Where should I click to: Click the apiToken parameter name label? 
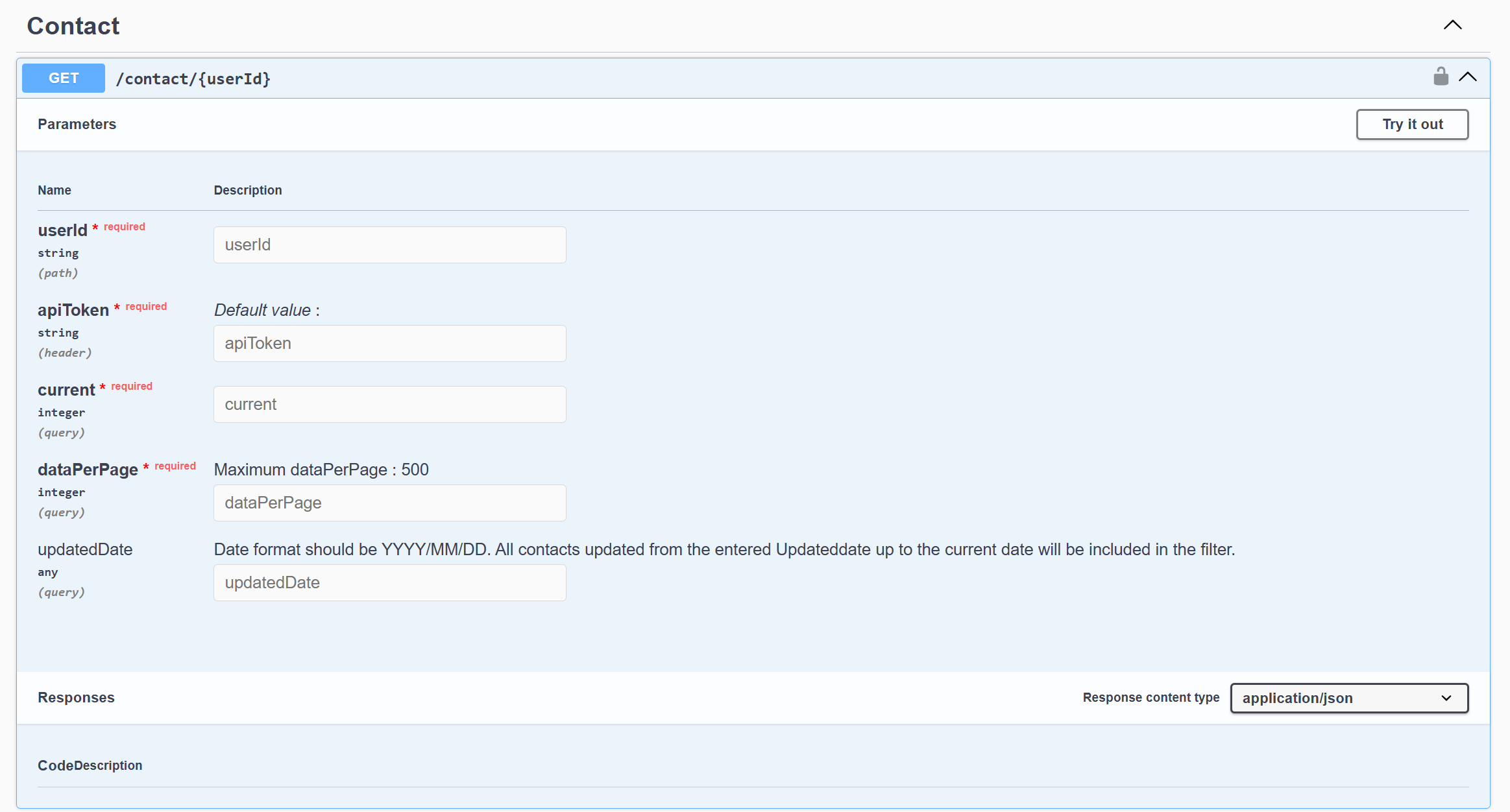point(73,310)
